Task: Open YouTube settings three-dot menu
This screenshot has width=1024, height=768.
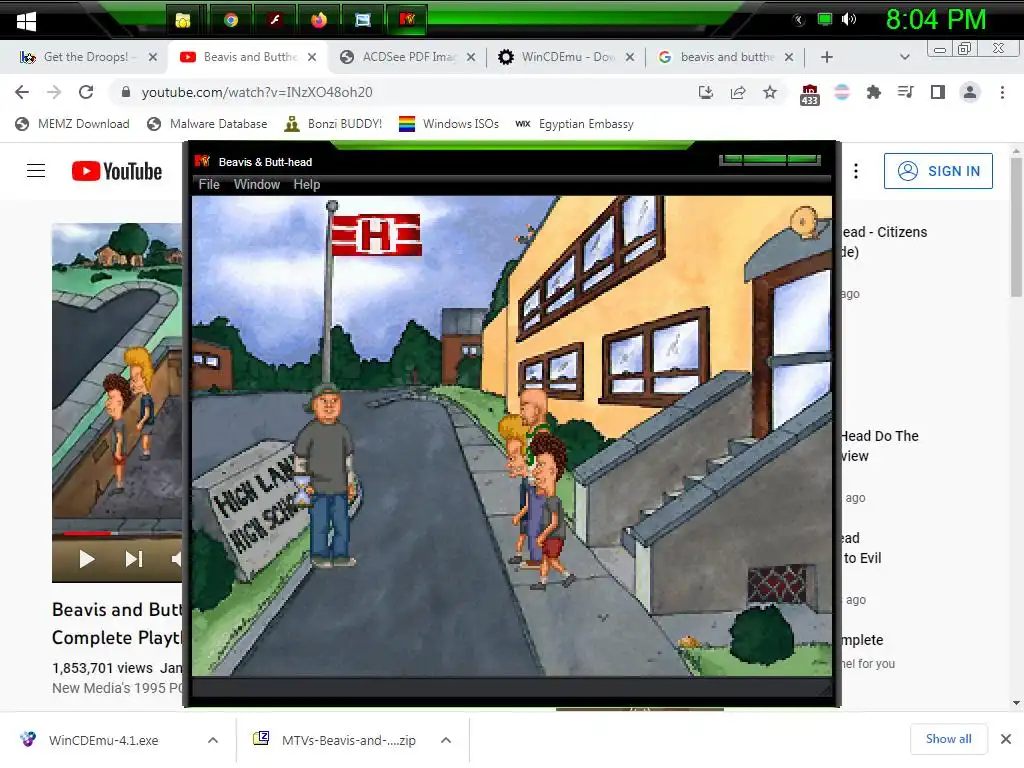Action: (856, 171)
